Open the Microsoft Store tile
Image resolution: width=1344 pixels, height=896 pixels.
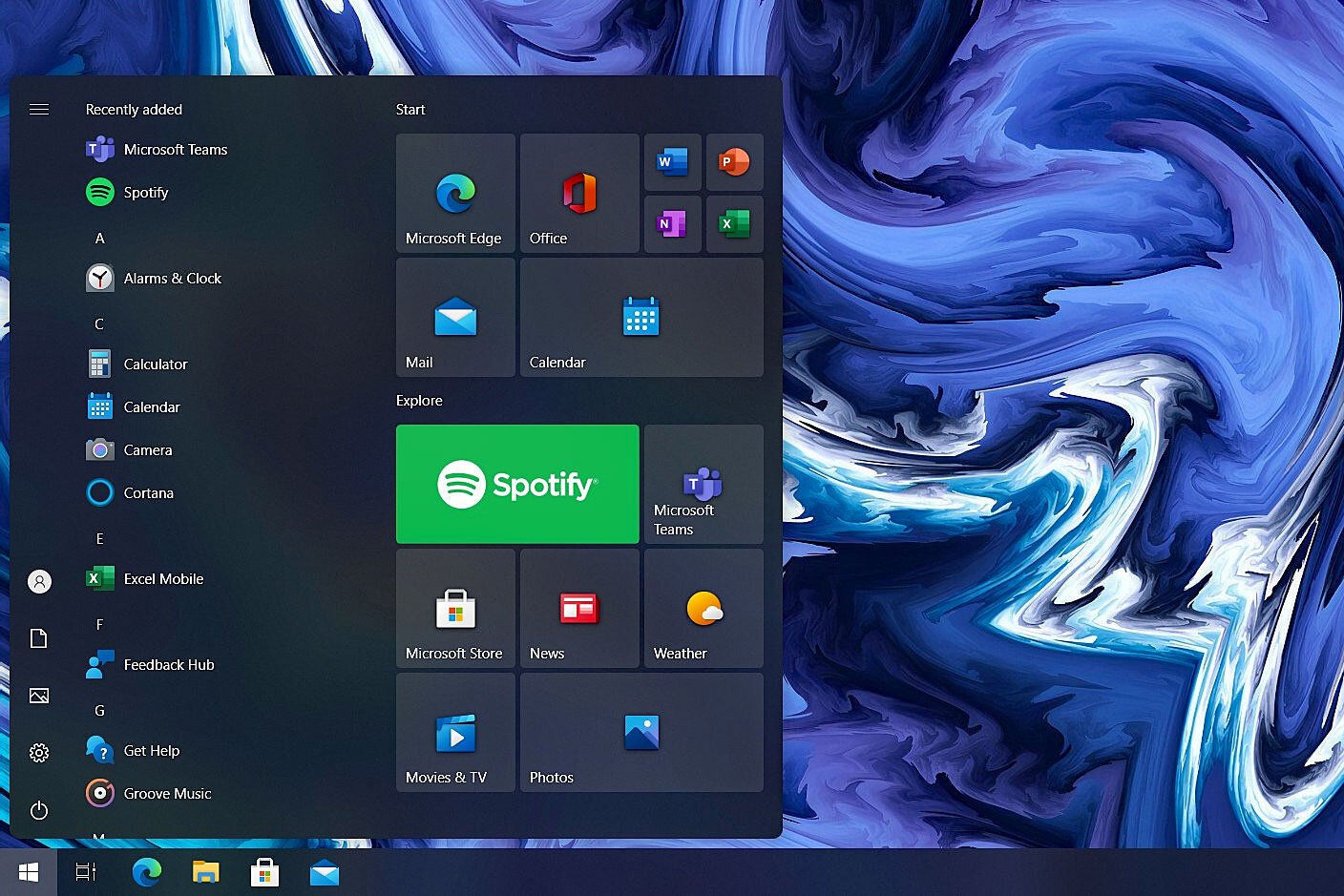click(455, 608)
